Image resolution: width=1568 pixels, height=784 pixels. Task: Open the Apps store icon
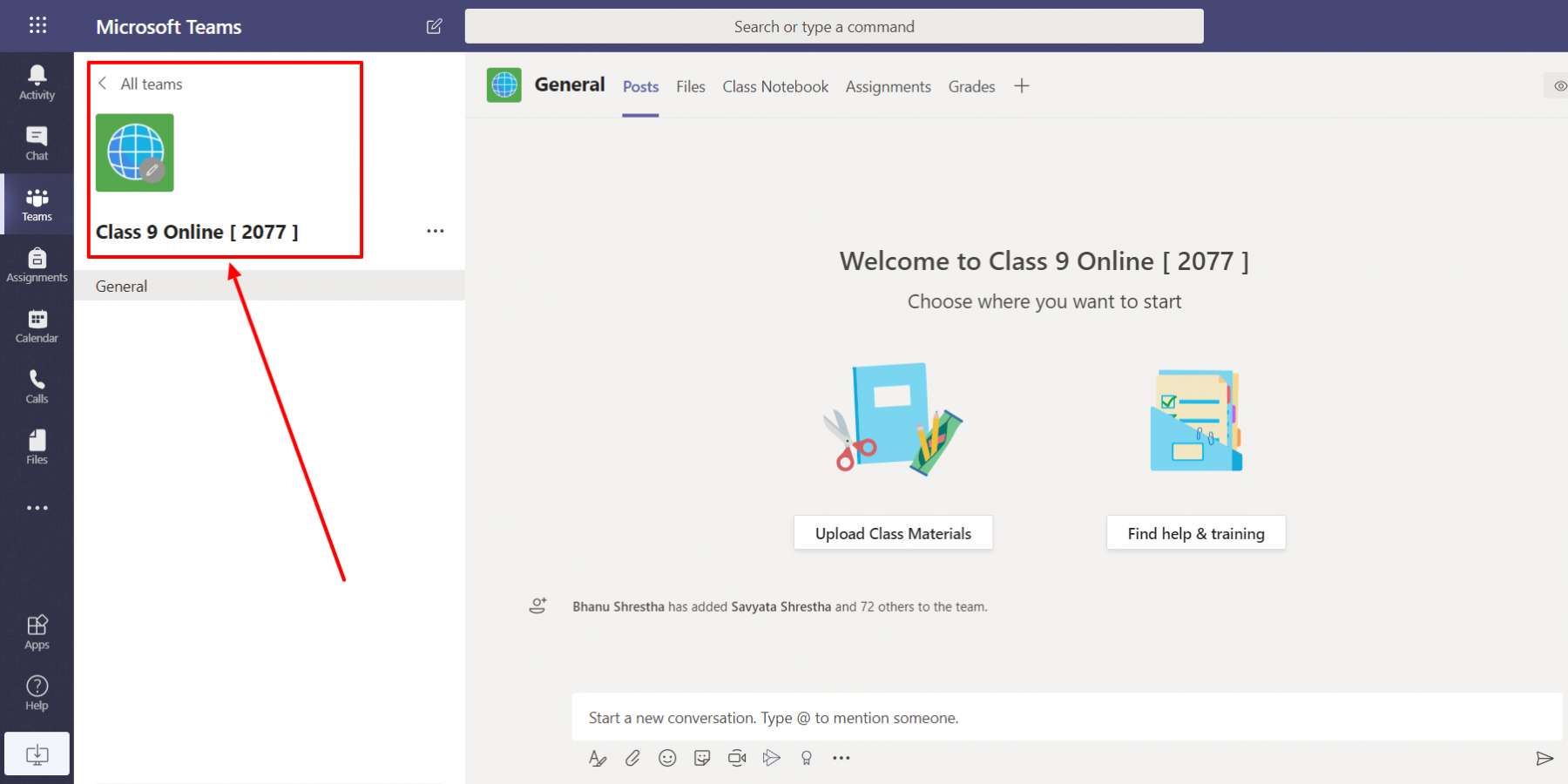pyautogui.click(x=37, y=632)
